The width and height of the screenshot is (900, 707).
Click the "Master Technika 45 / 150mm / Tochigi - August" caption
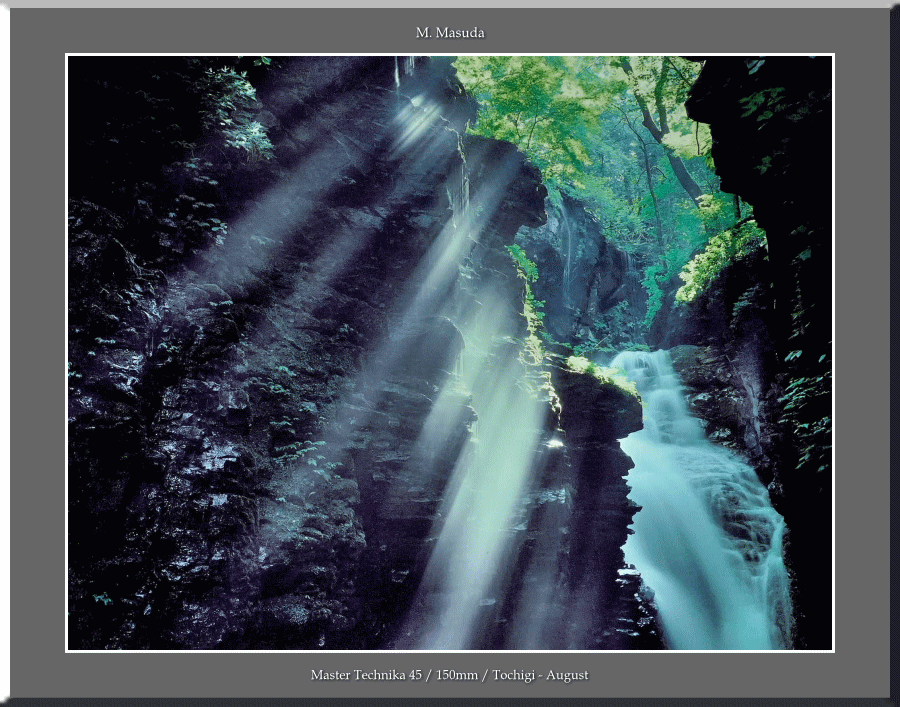click(x=449, y=675)
